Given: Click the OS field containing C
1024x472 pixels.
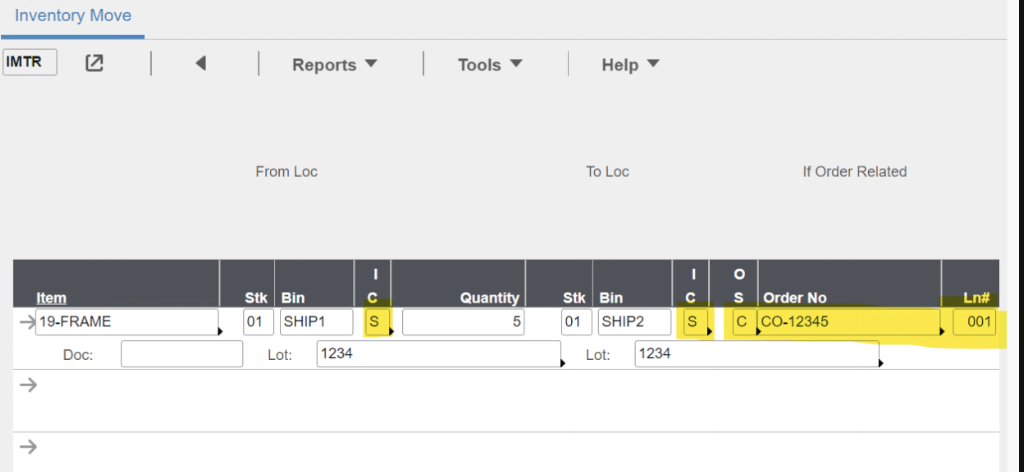Looking at the screenshot, I should click(x=740, y=322).
